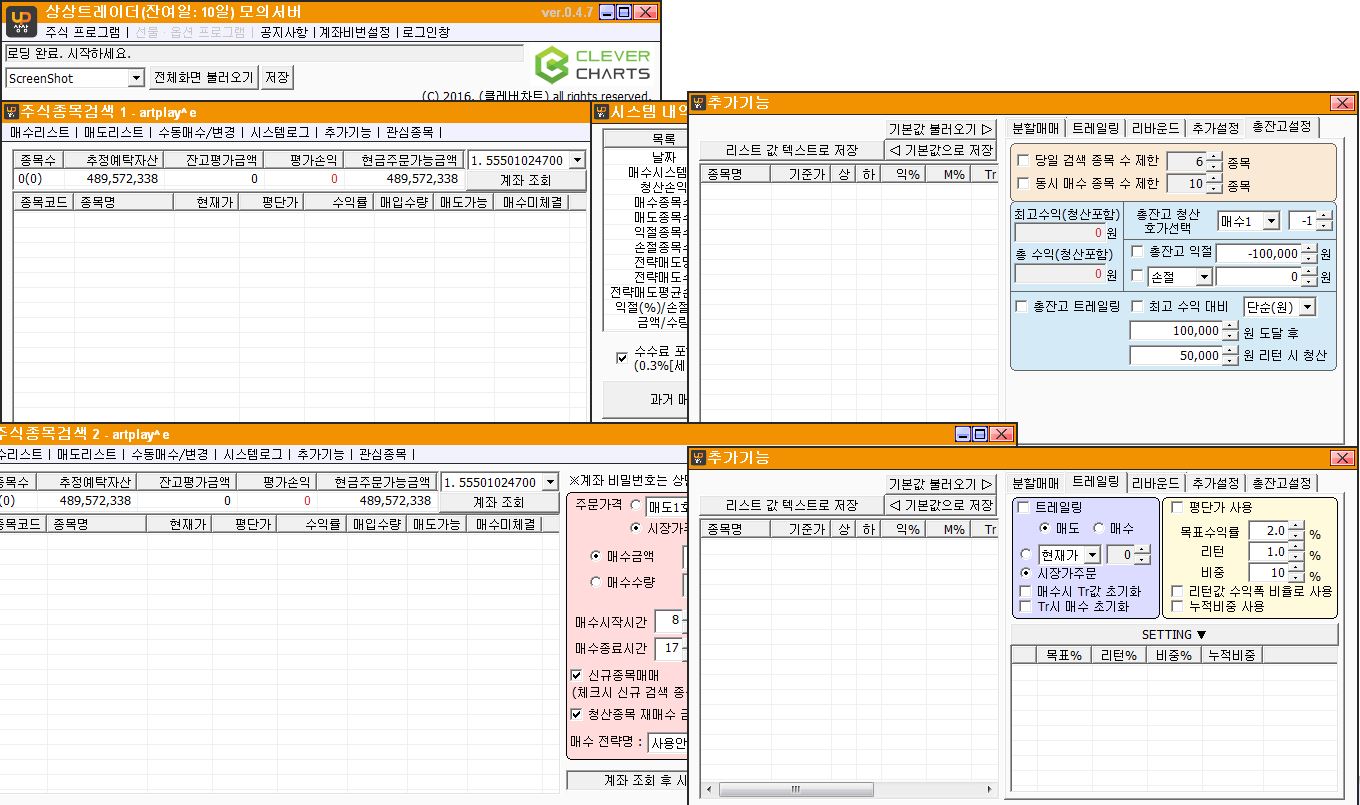
Task: Click 기본값으로 저장 in lower 추가기능
Action: pyautogui.click(x=940, y=505)
